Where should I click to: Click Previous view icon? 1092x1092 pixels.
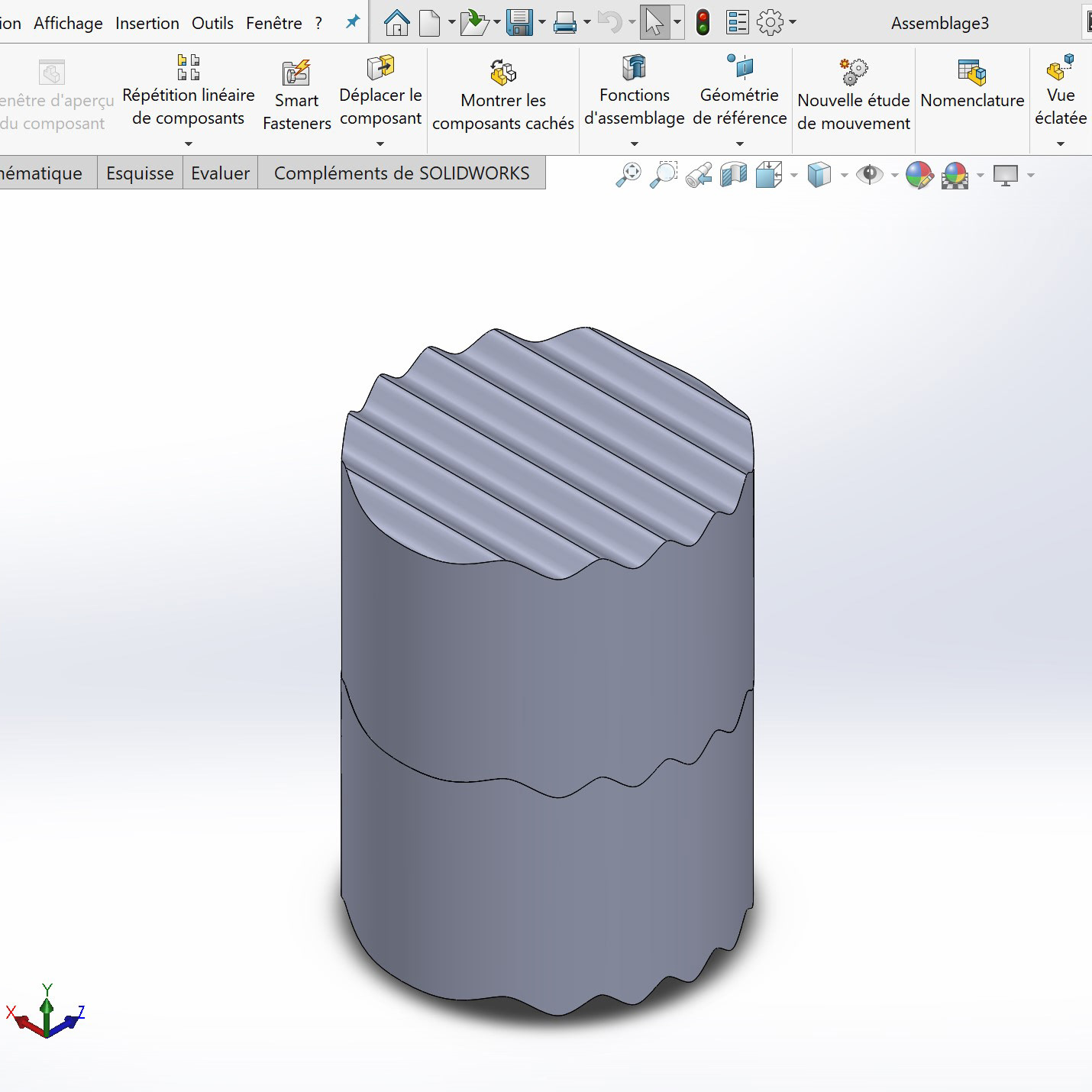pos(699,175)
